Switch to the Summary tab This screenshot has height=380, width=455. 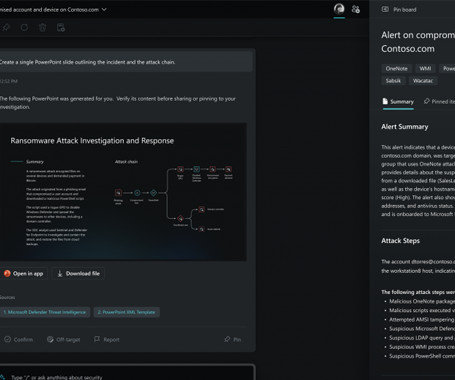click(398, 102)
